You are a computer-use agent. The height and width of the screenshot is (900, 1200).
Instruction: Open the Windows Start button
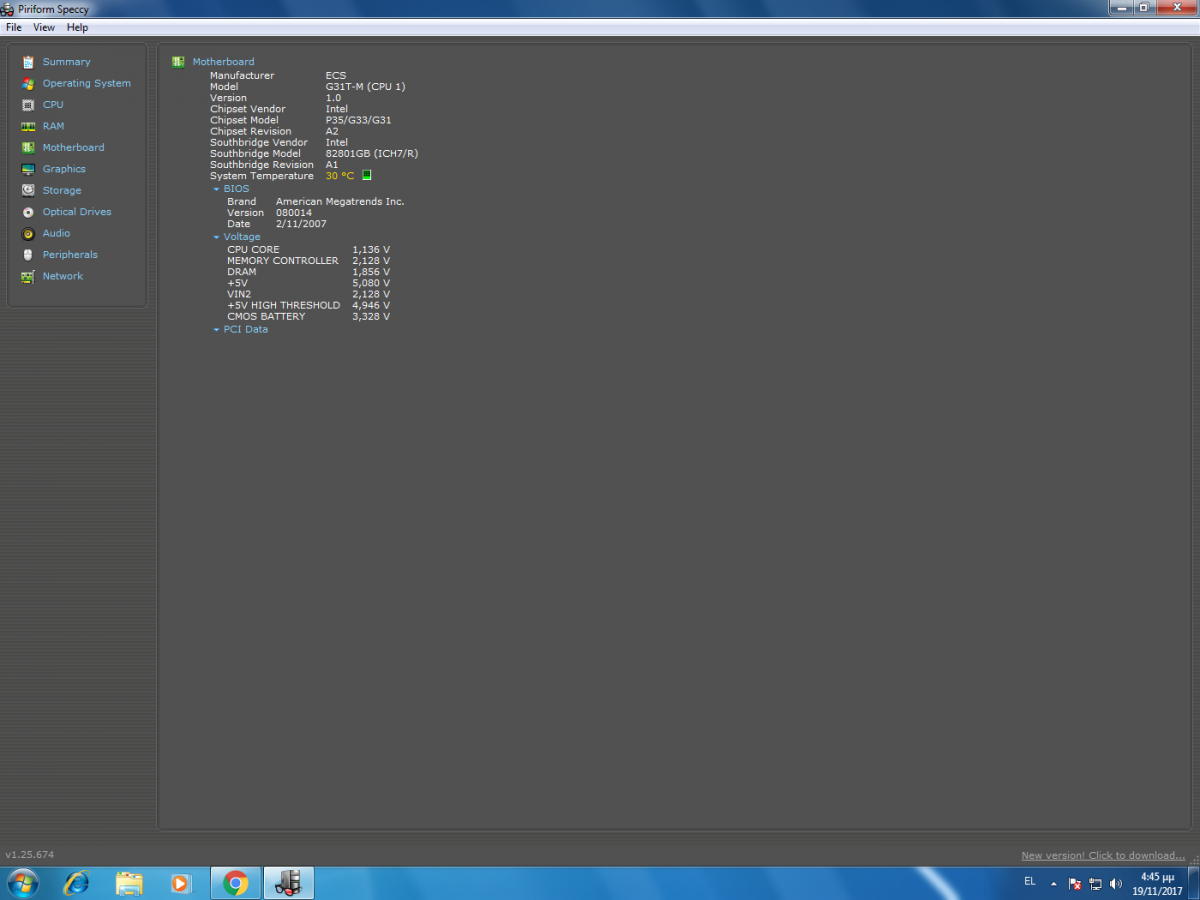[22, 883]
